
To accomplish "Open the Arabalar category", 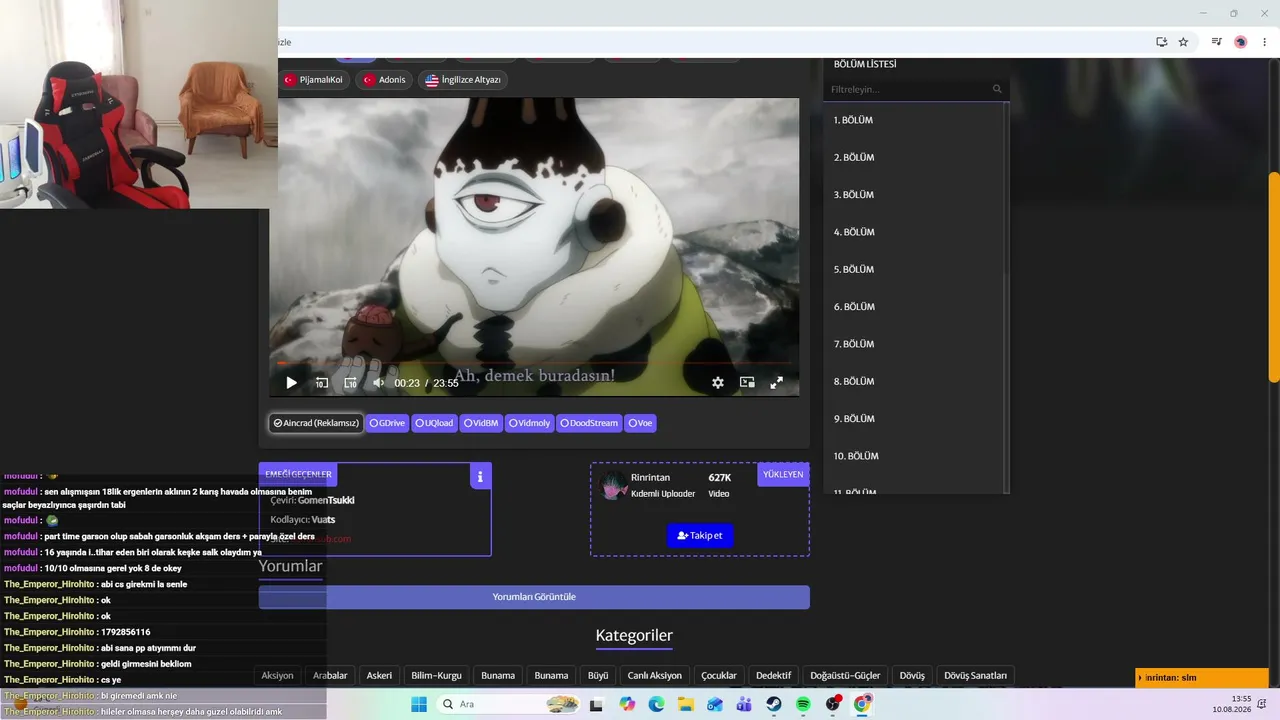I will [x=330, y=676].
